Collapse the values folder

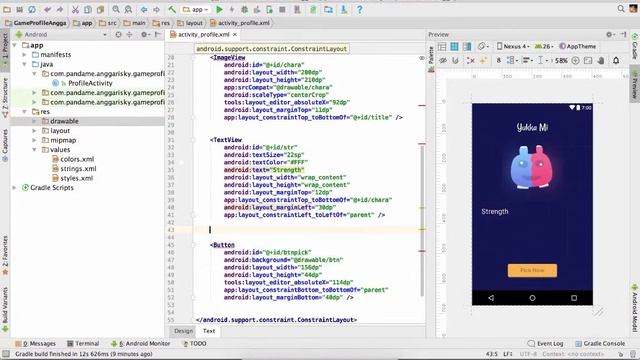click(34, 150)
